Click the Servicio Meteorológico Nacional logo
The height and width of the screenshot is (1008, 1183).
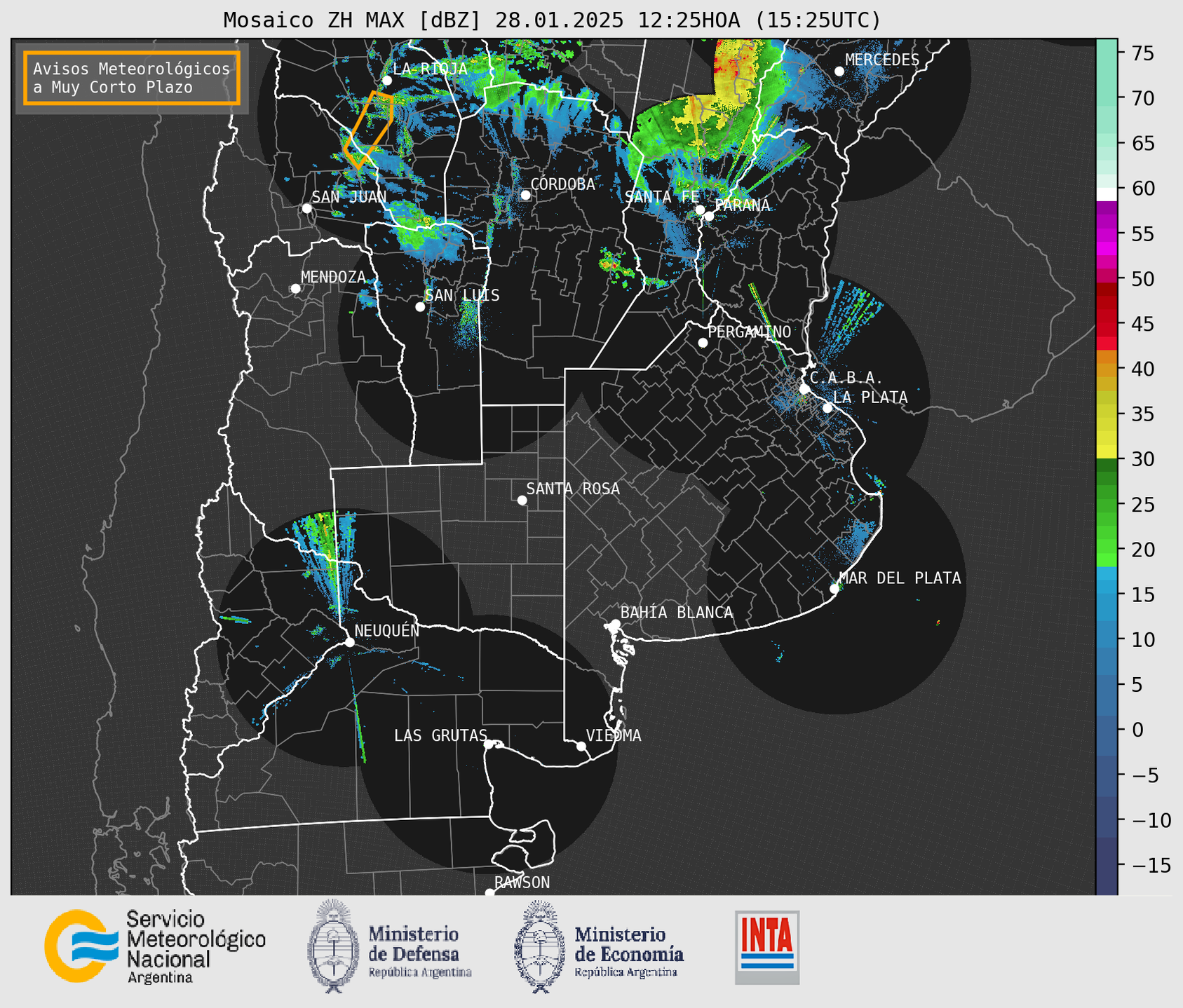tap(80, 946)
